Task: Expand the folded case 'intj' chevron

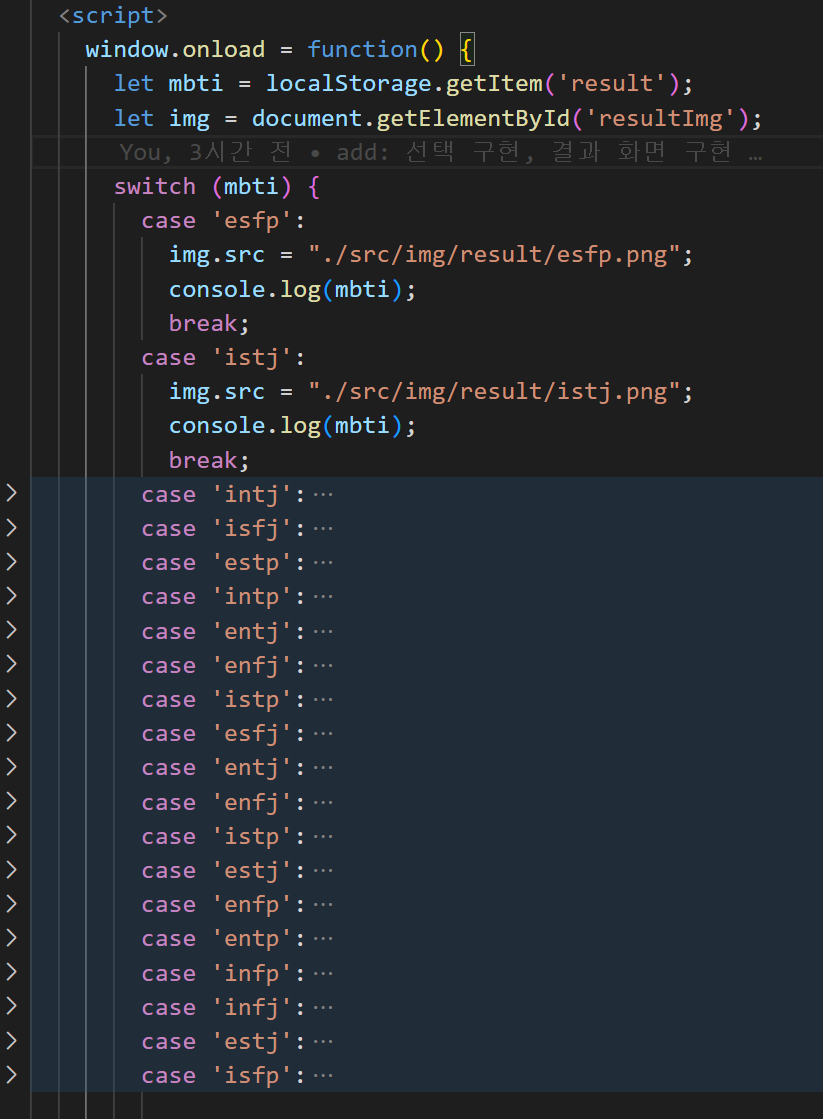Action: 11,493
